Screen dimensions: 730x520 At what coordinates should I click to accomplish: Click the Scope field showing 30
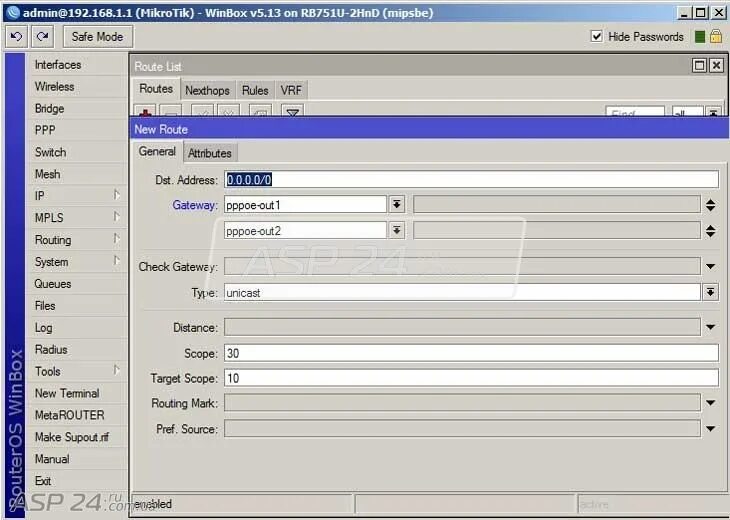pos(472,353)
